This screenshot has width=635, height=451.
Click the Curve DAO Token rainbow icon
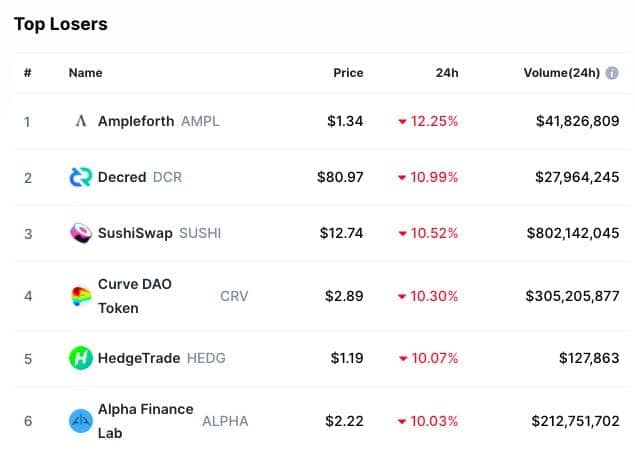[81, 296]
